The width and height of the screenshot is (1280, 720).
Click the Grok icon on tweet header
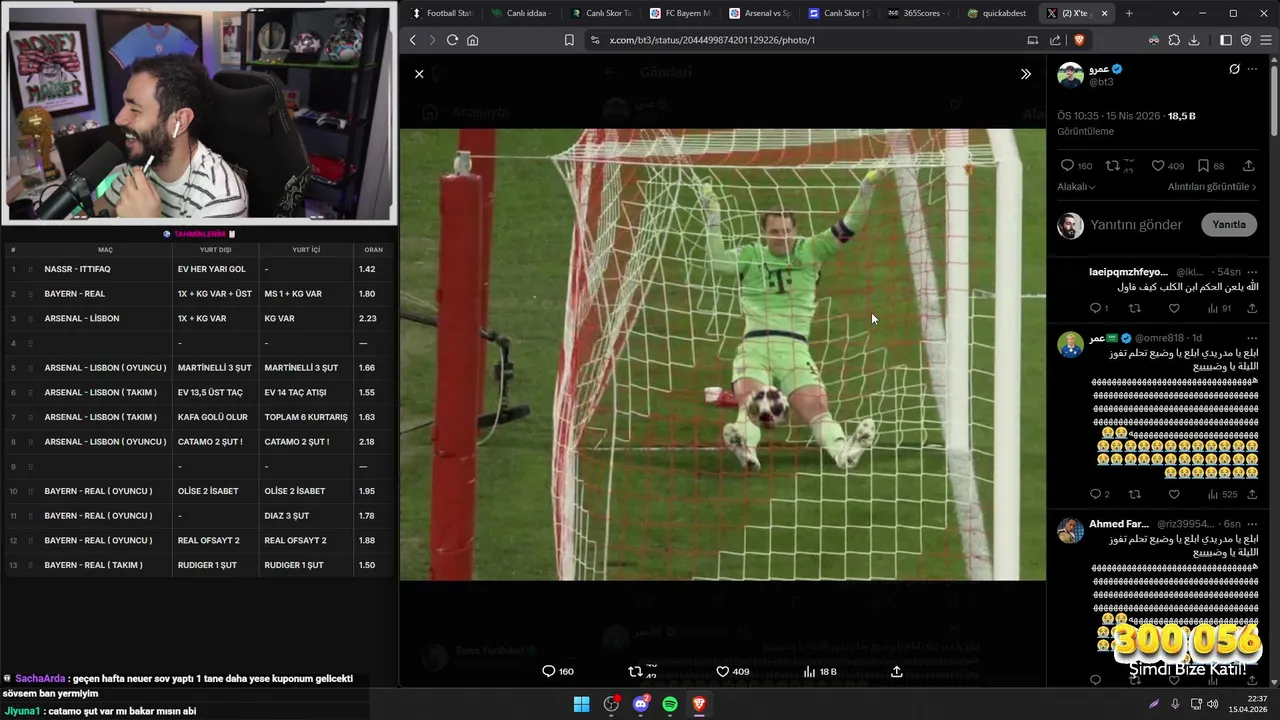[1234, 69]
